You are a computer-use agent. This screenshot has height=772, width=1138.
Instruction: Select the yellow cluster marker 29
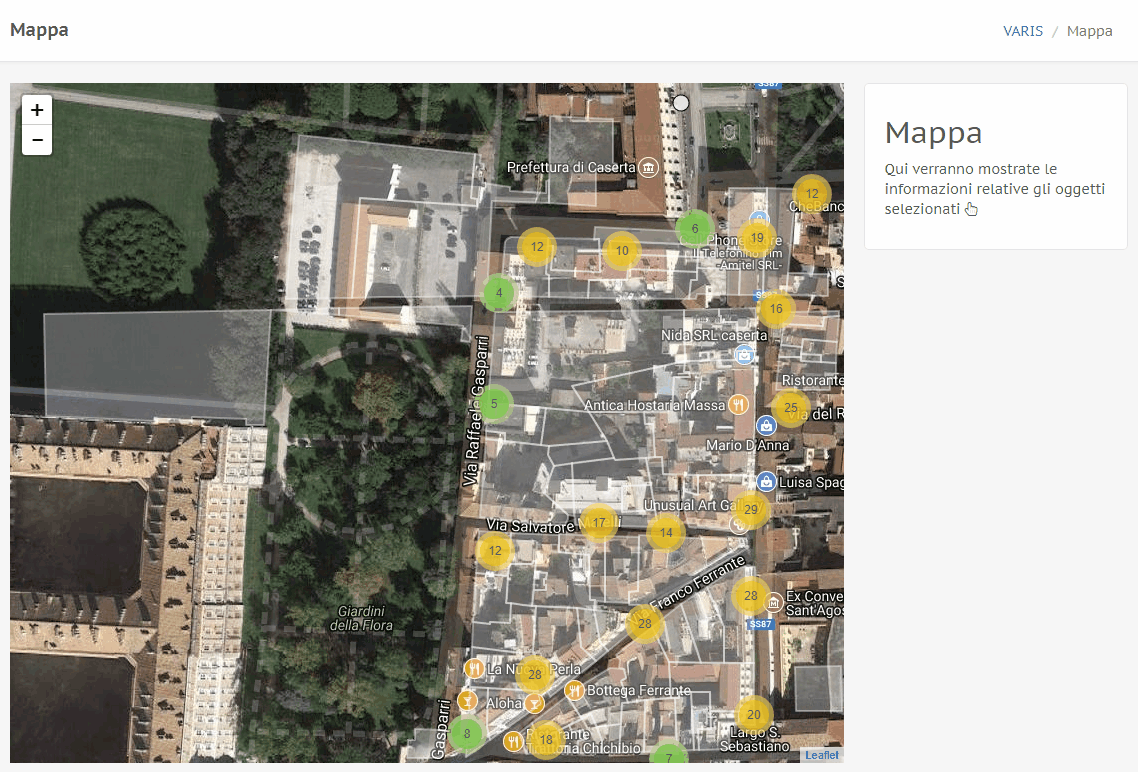point(750,510)
